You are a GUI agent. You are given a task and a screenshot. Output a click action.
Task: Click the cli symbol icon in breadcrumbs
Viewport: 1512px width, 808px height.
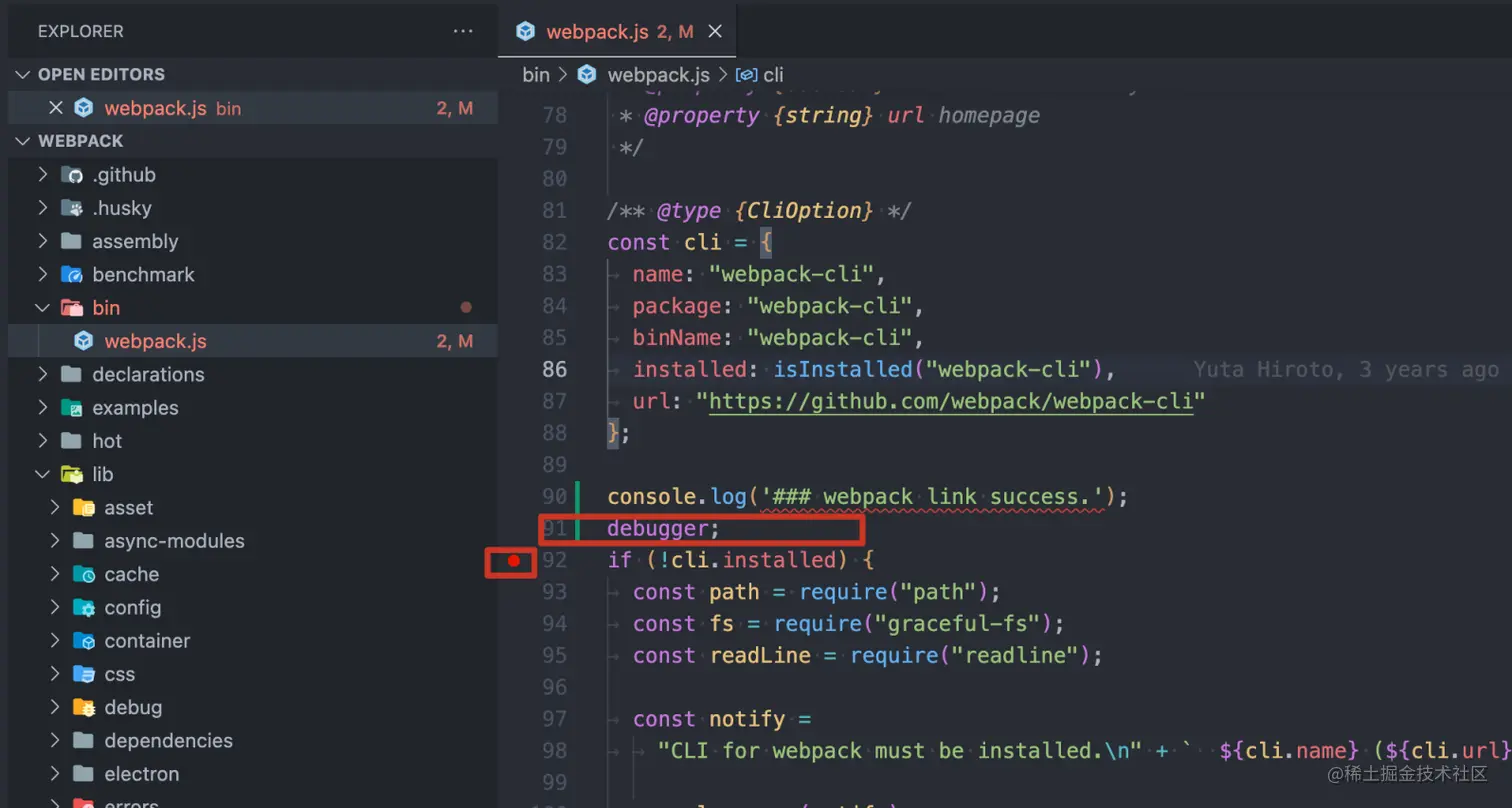tap(746, 75)
